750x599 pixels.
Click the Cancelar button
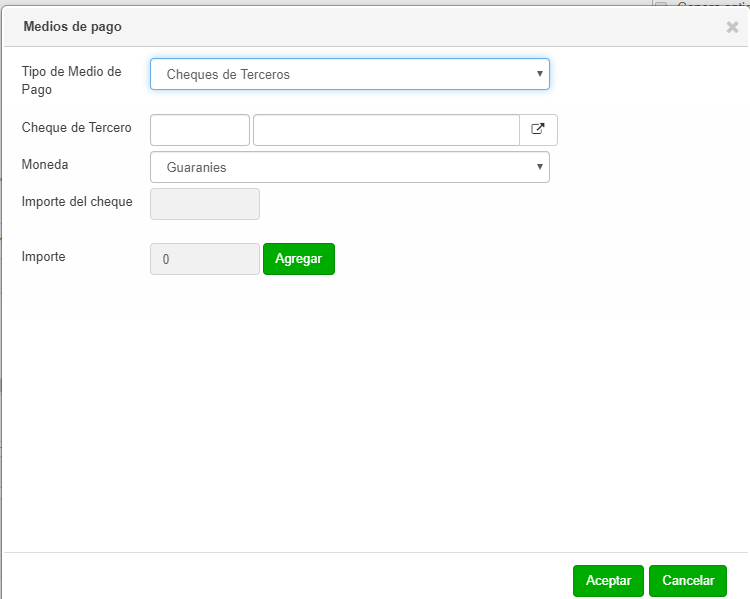click(688, 580)
